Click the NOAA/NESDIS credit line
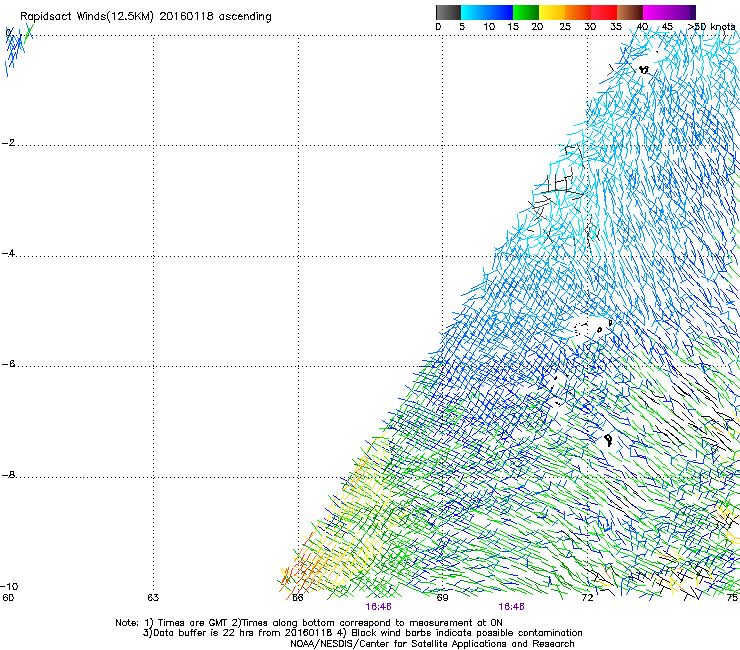 [x=432, y=644]
